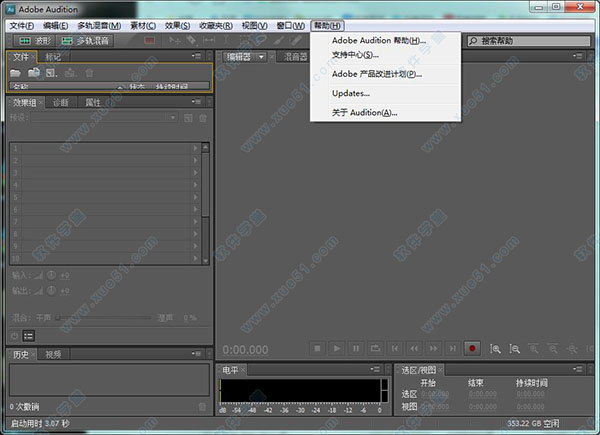This screenshot has height=435, width=600.
Task: Click the new file icon in Files panel
Action: [51, 73]
